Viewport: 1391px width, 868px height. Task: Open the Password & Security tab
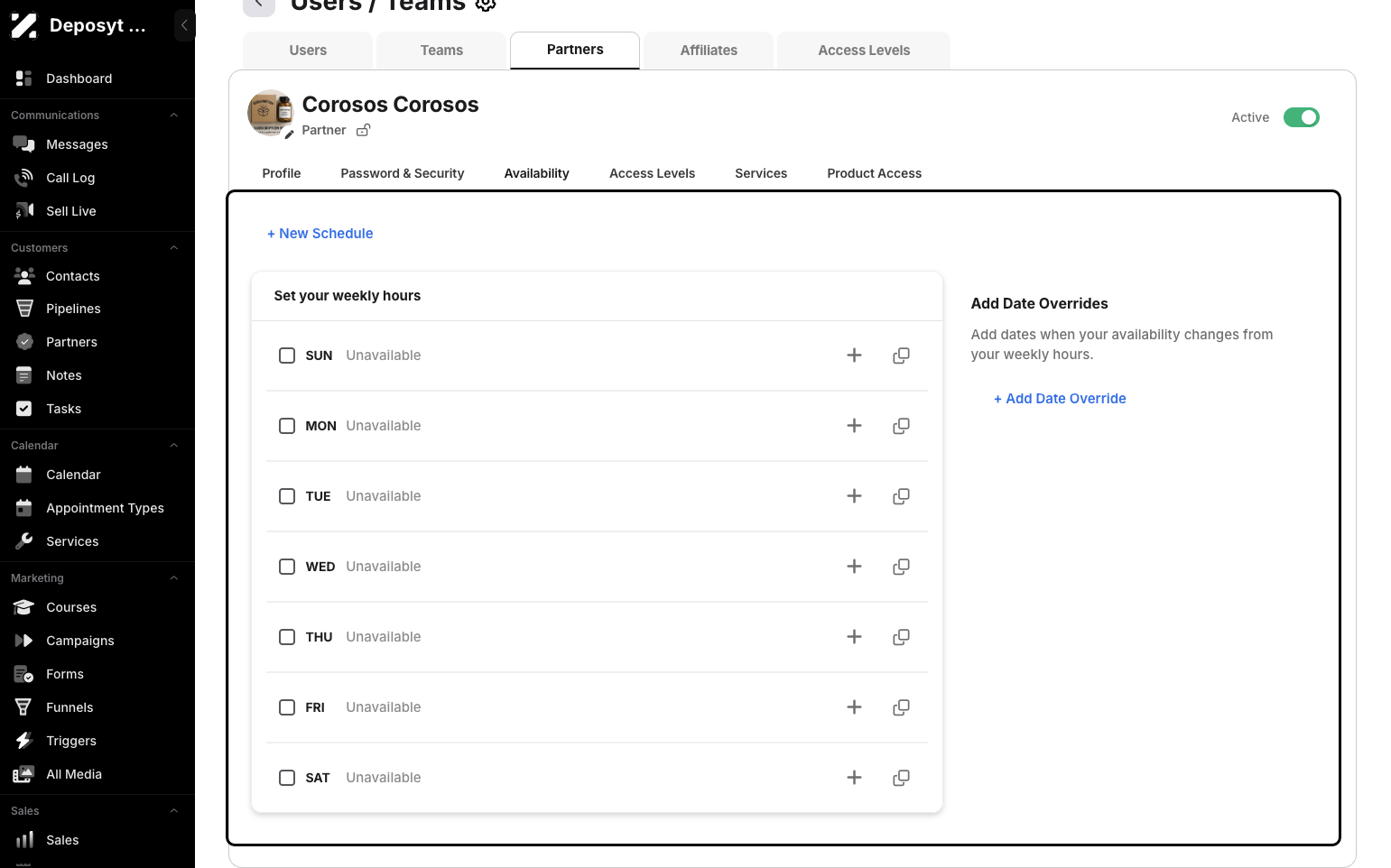pos(403,173)
